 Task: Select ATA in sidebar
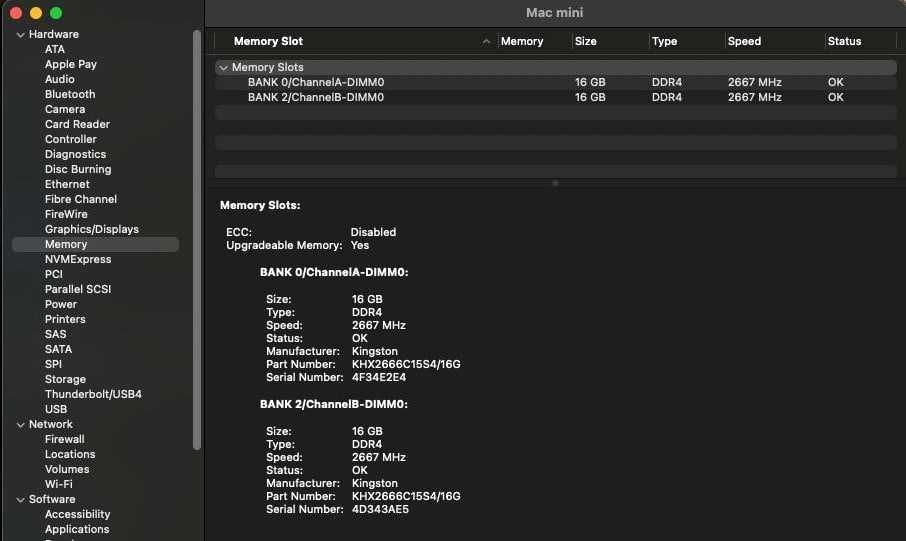(55, 49)
